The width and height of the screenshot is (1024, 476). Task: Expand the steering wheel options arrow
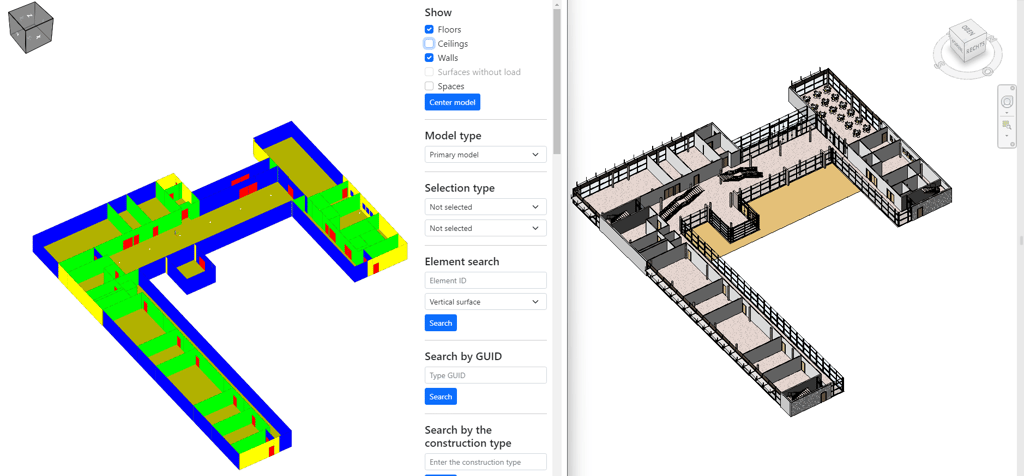[1007, 112]
